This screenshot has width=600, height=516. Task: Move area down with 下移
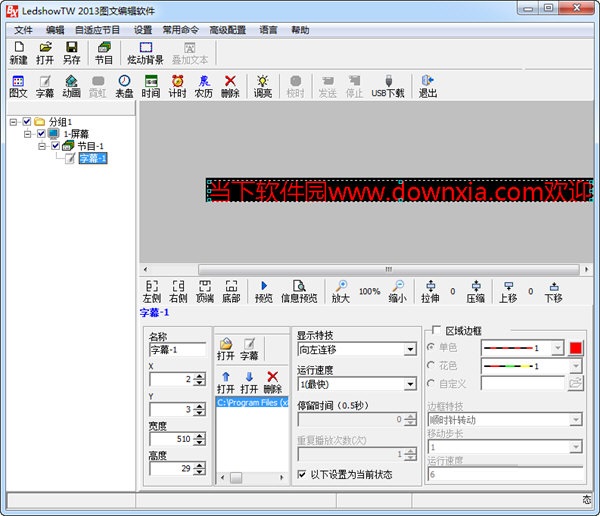pos(554,292)
